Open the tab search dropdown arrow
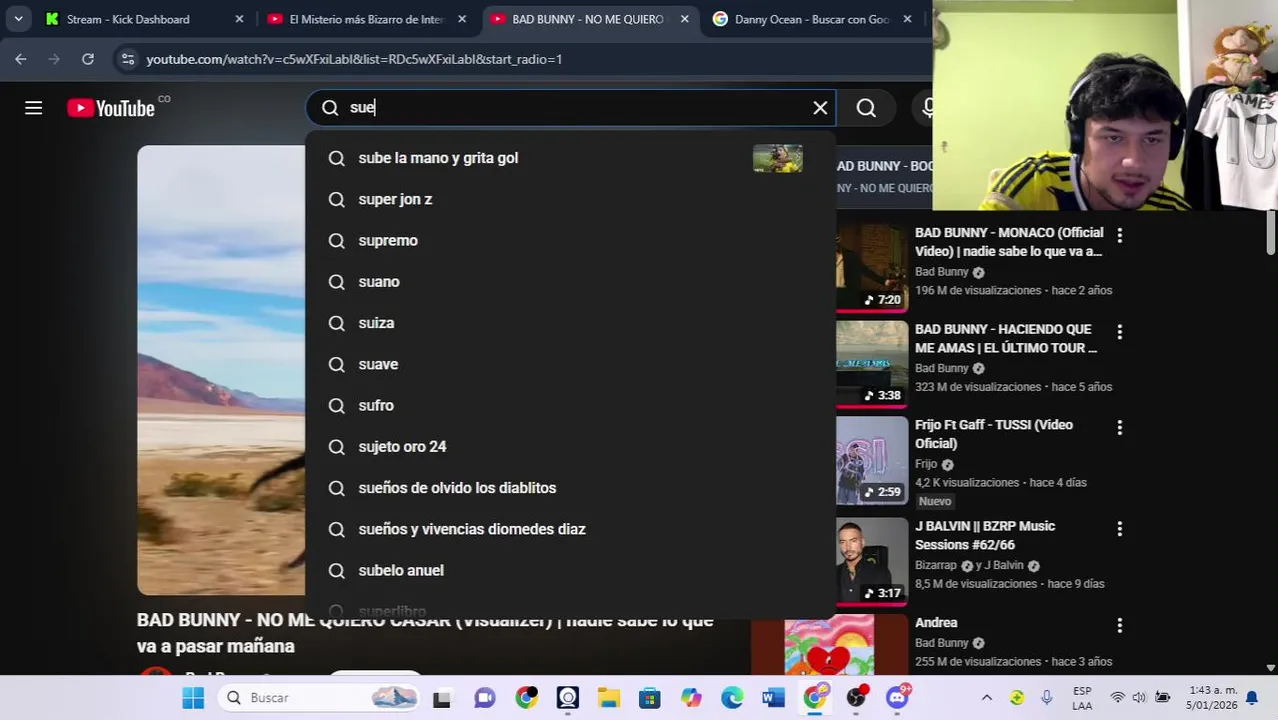This screenshot has width=1278, height=720. click(18, 19)
